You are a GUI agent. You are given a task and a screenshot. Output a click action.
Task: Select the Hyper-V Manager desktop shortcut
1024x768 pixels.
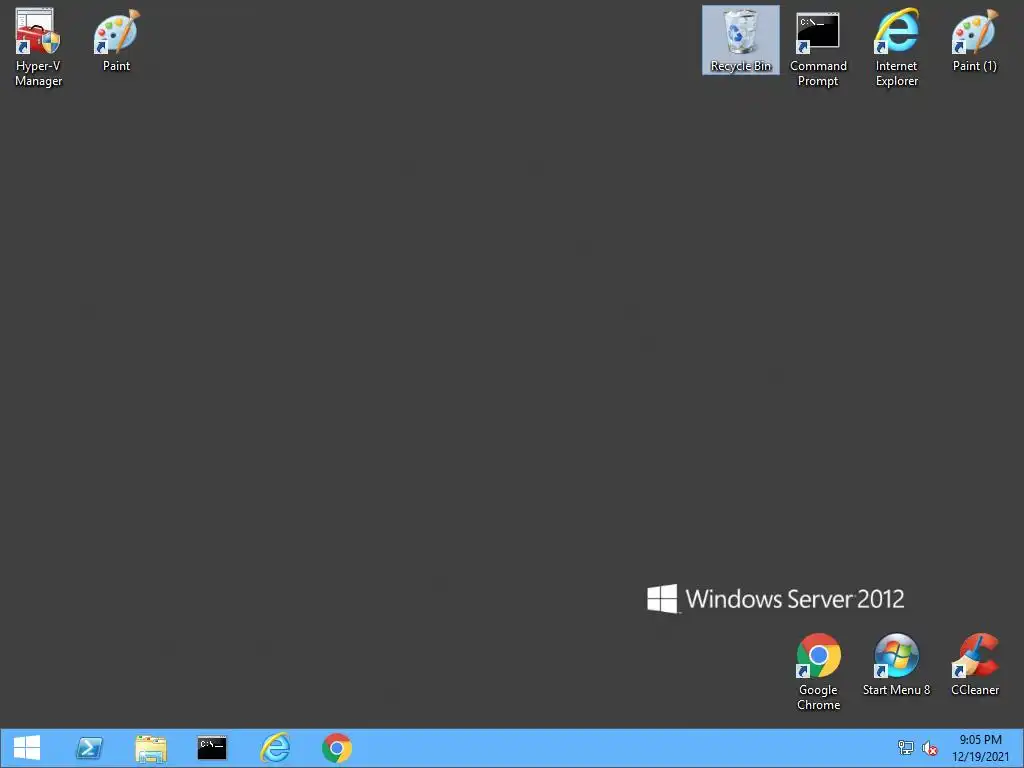tap(38, 47)
